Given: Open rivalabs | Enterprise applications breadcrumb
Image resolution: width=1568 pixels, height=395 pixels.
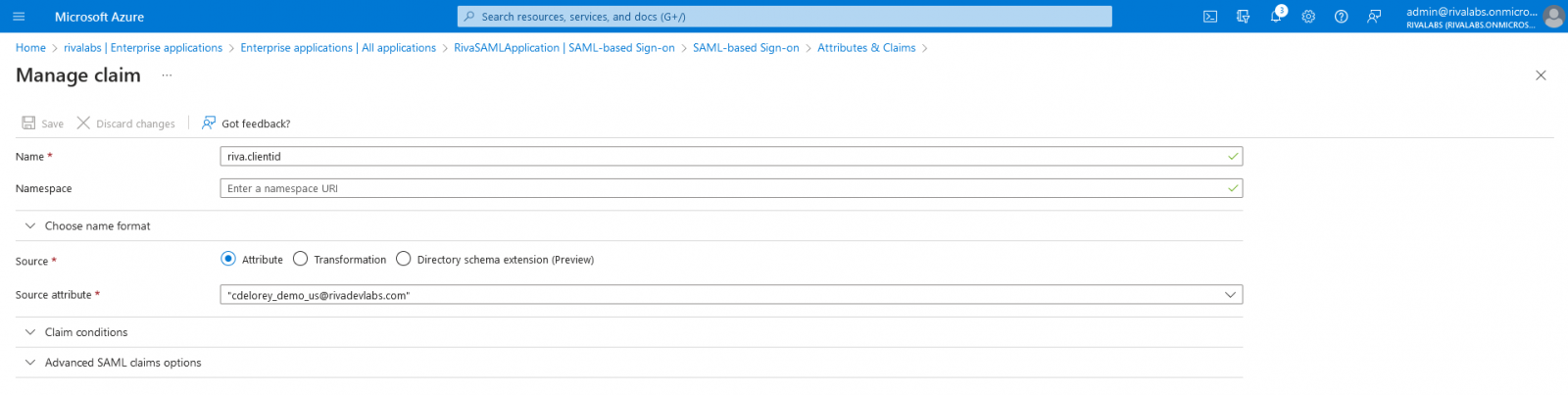Looking at the screenshot, I should [143, 48].
